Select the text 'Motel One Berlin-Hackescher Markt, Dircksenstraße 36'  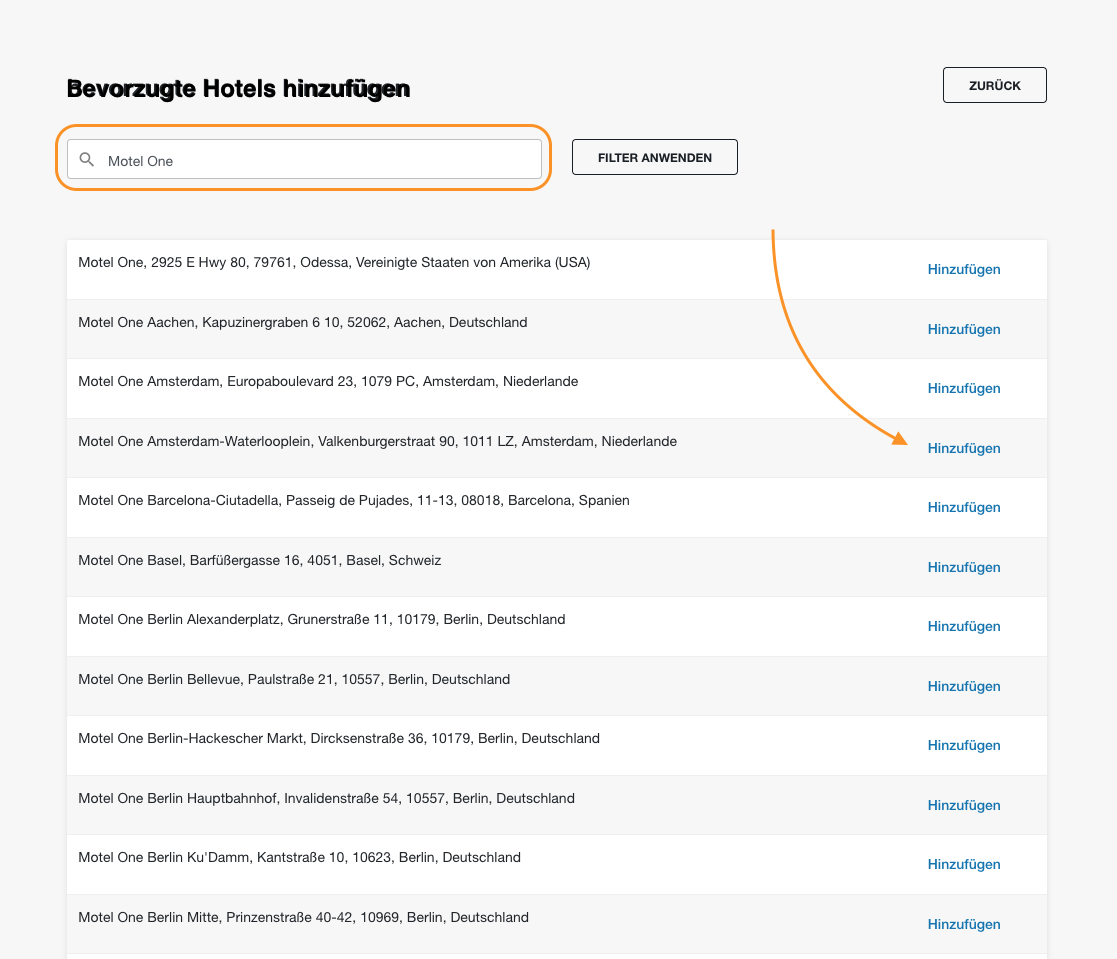point(251,739)
